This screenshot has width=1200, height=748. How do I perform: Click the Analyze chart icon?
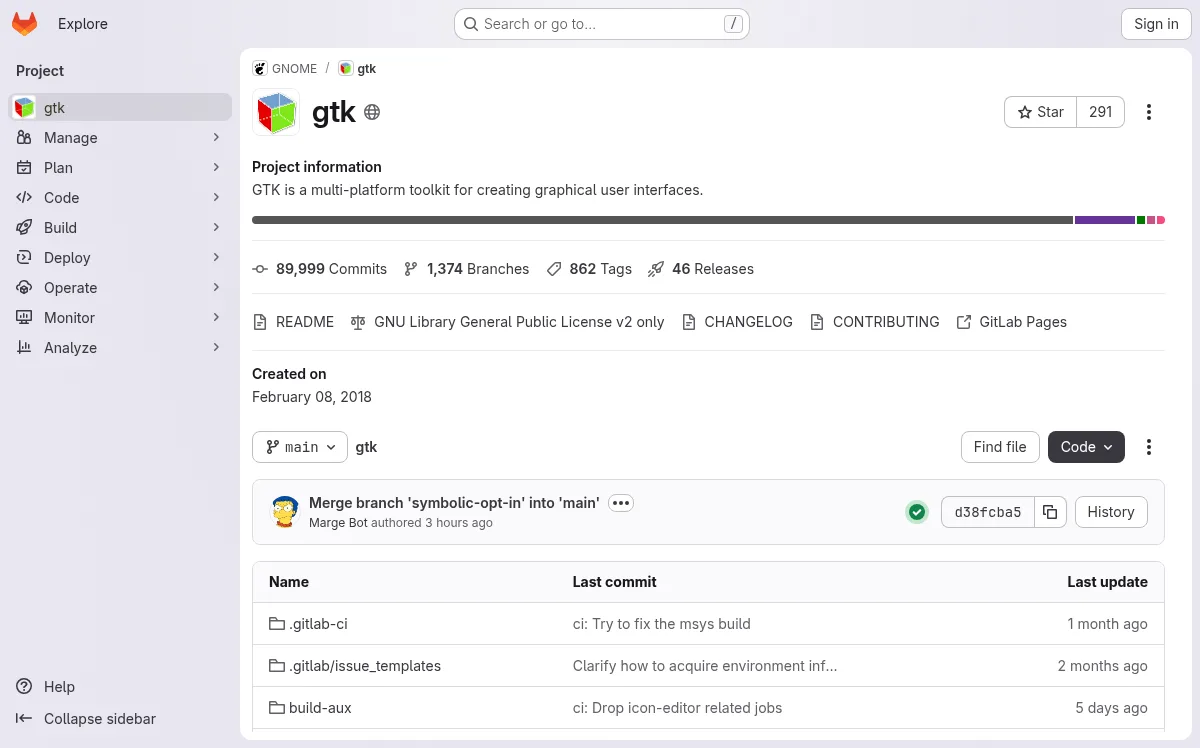[x=24, y=348]
